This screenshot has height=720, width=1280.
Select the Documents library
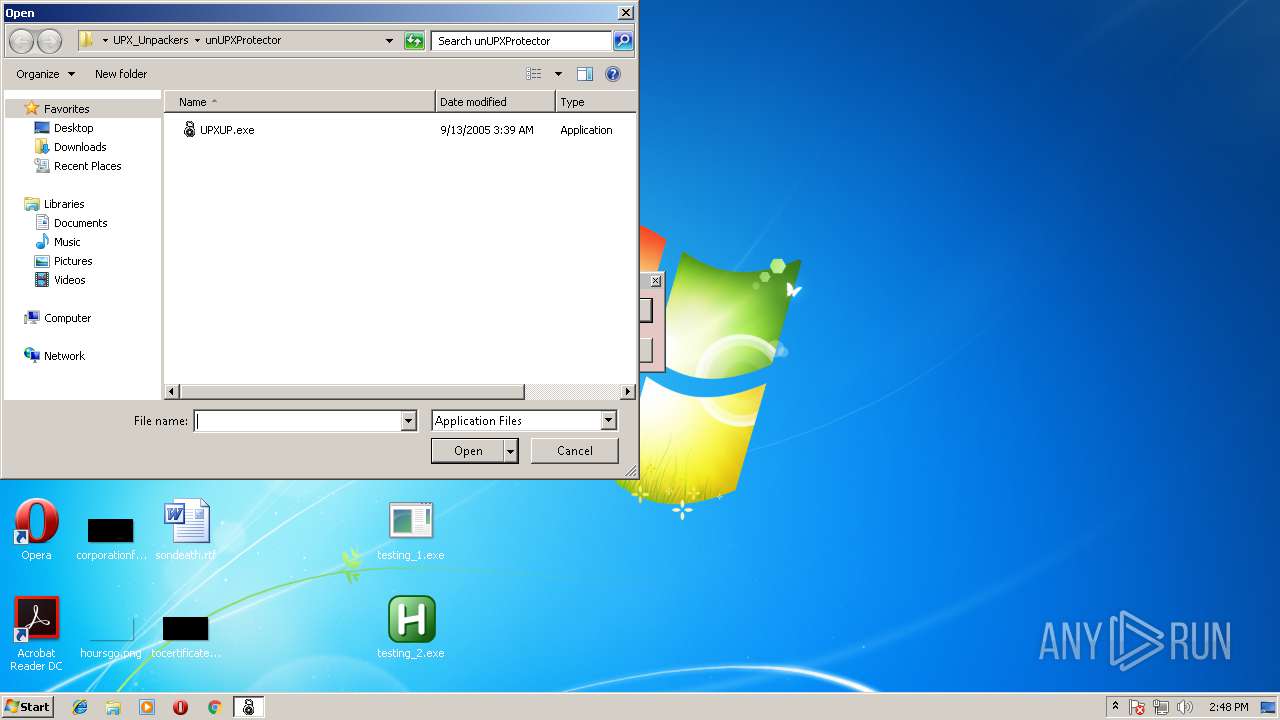coord(80,223)
